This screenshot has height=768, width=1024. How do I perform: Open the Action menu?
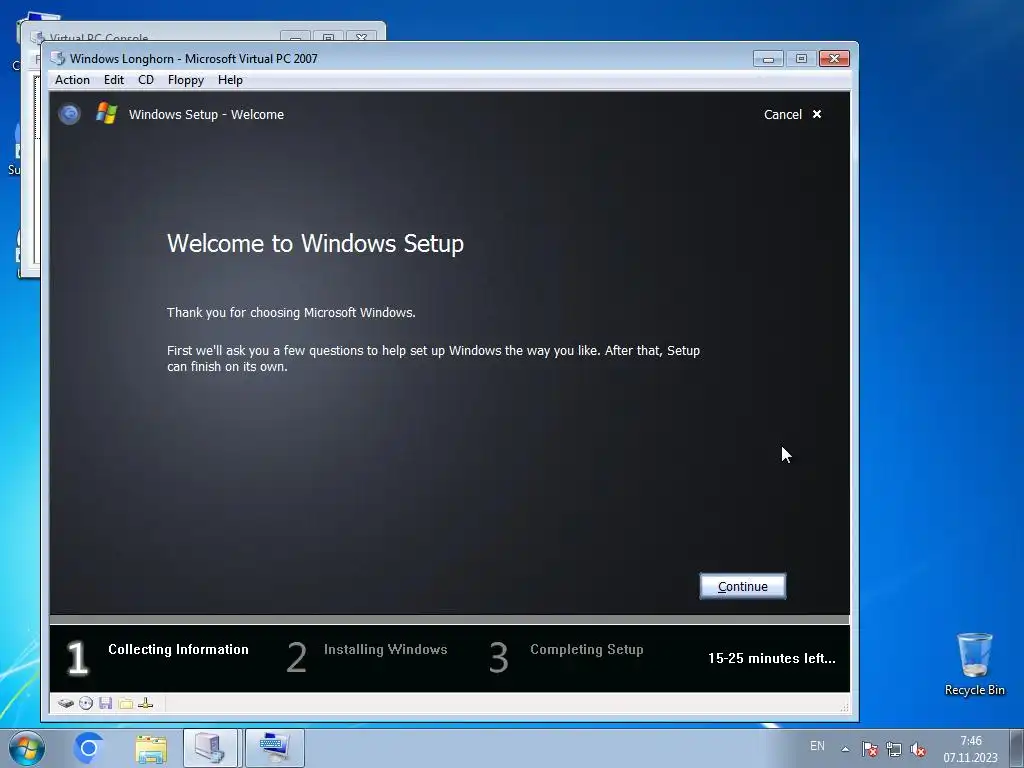[72, 80]
